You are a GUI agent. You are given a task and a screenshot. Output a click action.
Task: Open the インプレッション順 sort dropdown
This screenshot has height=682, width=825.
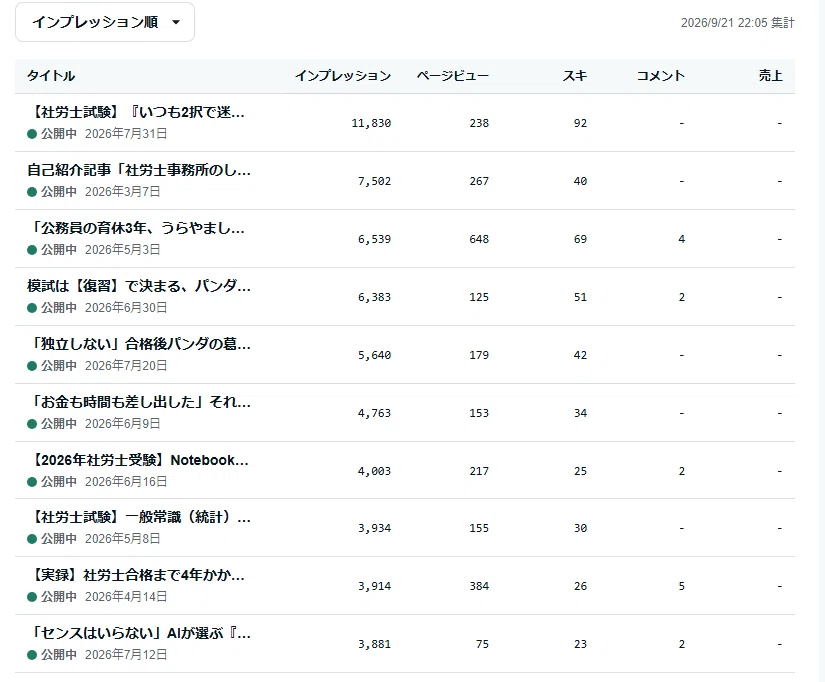coord(105,22)
